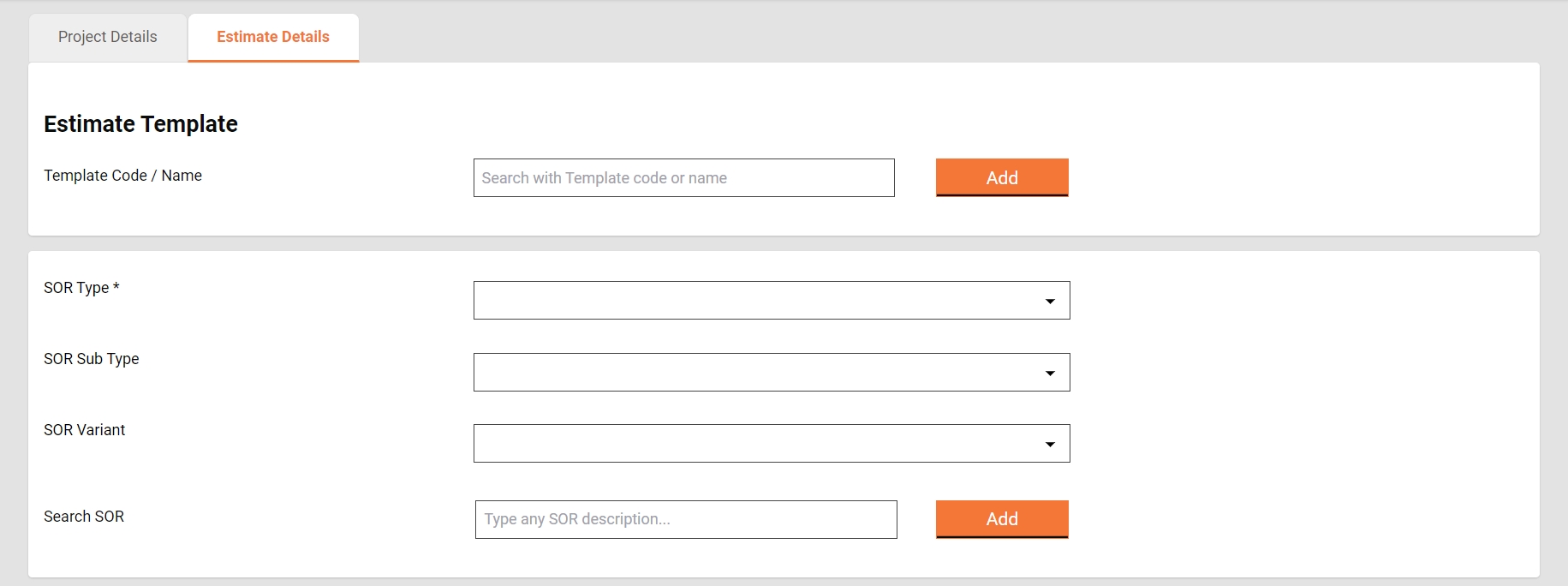Click the Template Code / Name label
Image resolution: width=1568 pixels, height=586 pixels.
[x=122, y=176]
